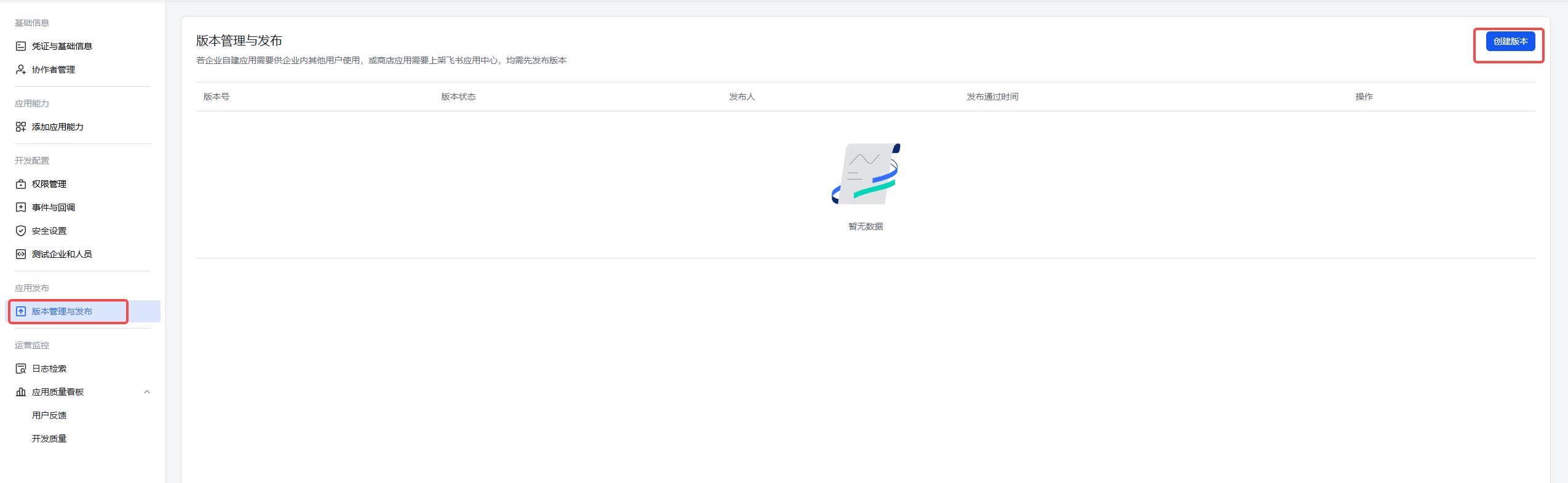Click the 添加应用能力 grid icon

(21, 127)
